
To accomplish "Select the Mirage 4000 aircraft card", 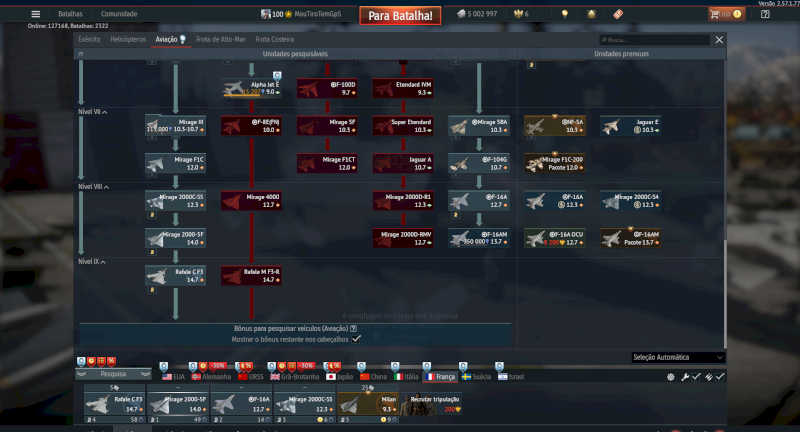I will click(x=251, y=200).
